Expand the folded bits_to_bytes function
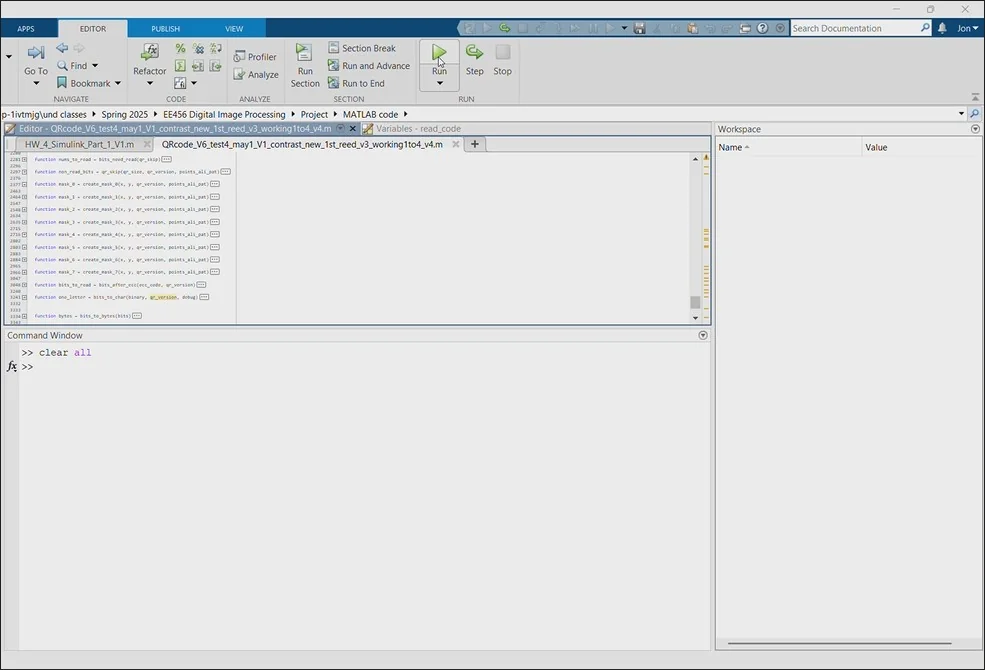Screen dimensions: 985x670 tap(137, 316)
